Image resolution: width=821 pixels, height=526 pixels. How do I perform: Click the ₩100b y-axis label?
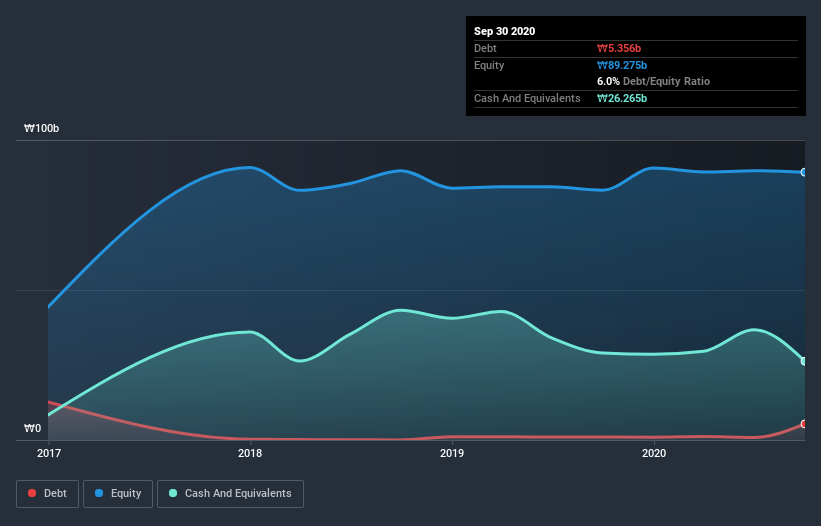tap(41, 128)
